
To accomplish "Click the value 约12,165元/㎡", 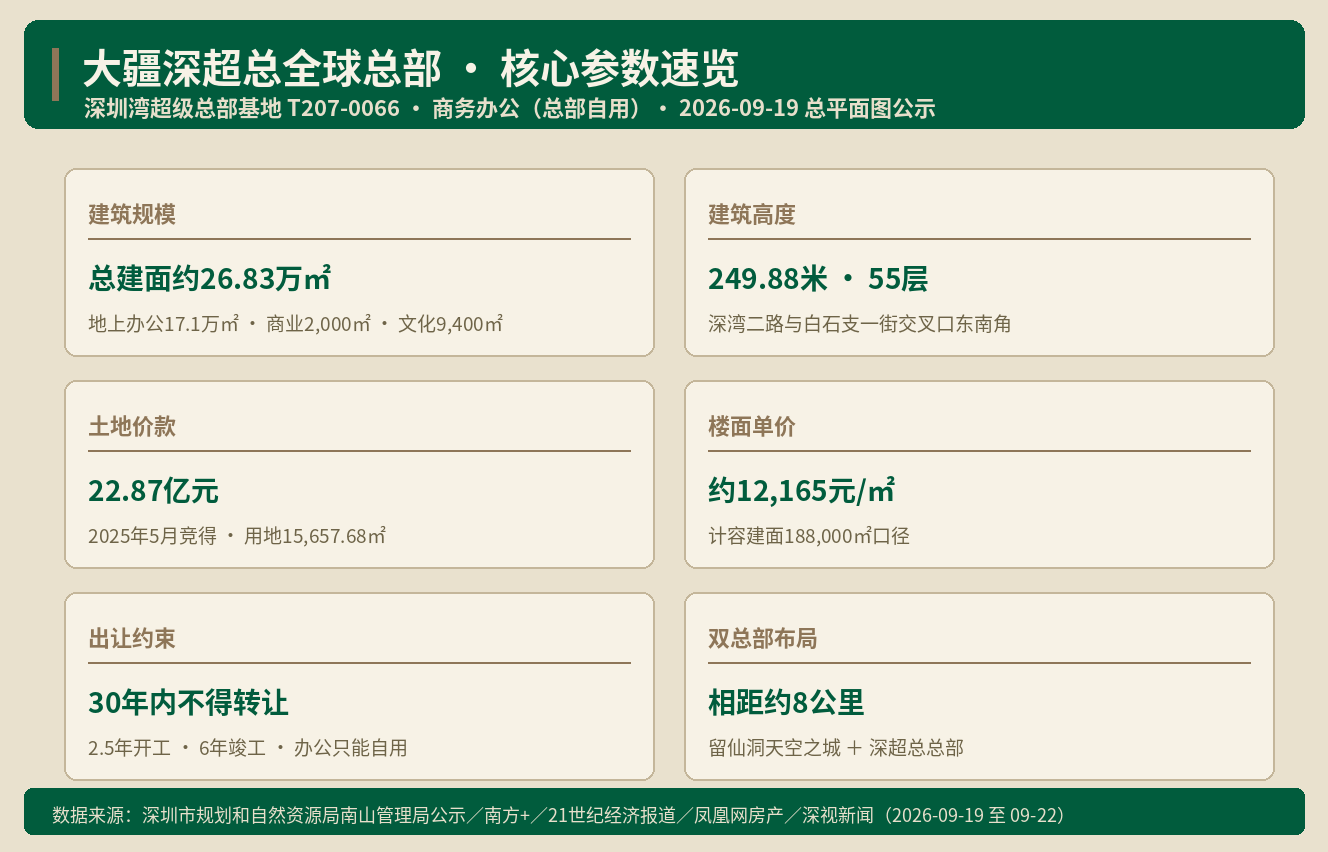I will 801,491.
